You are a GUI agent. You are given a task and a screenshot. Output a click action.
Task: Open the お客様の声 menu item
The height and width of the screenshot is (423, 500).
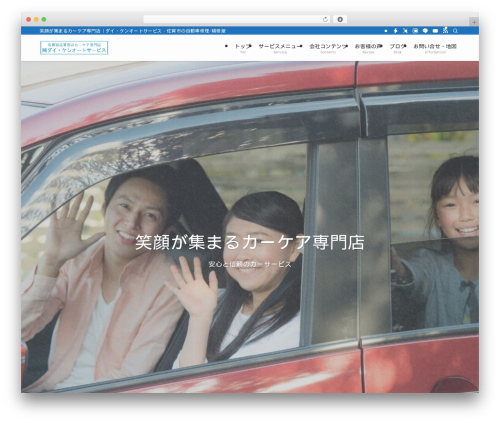click(x=368, y=48)
